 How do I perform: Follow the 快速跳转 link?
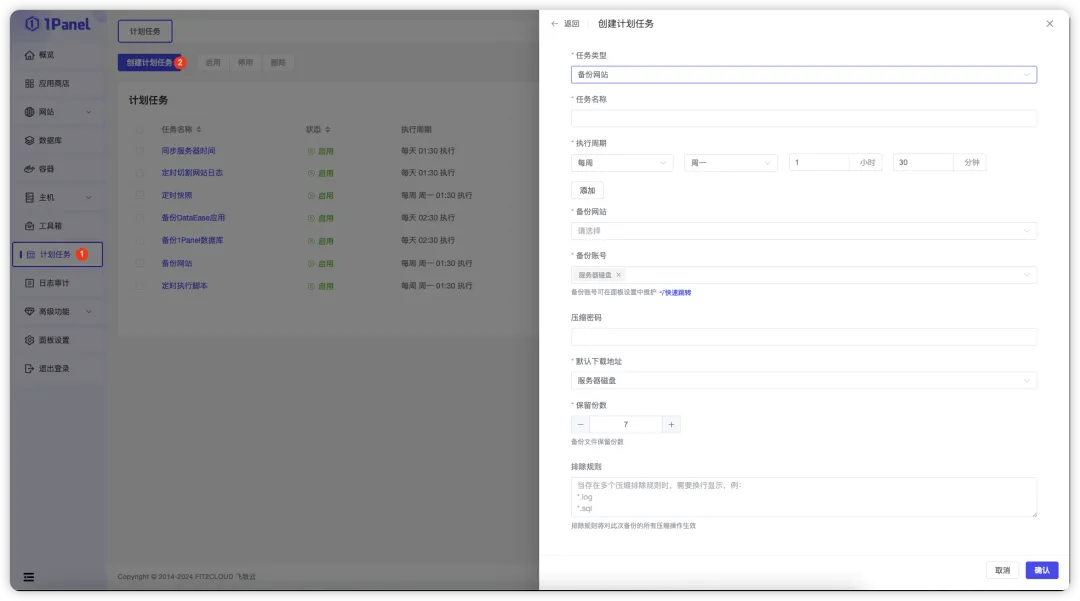676,293
